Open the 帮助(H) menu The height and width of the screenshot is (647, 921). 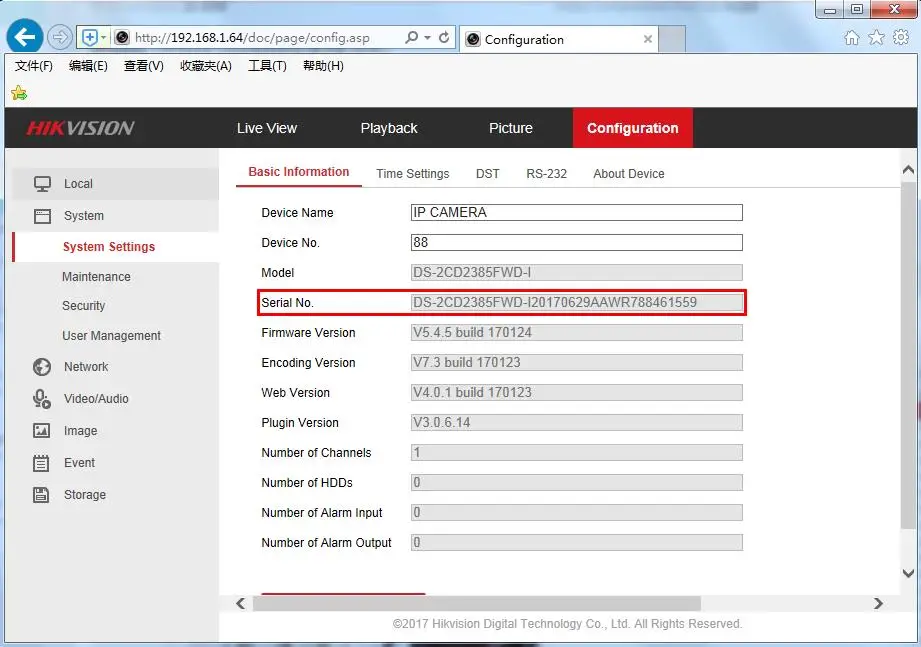tap(323, 66)
